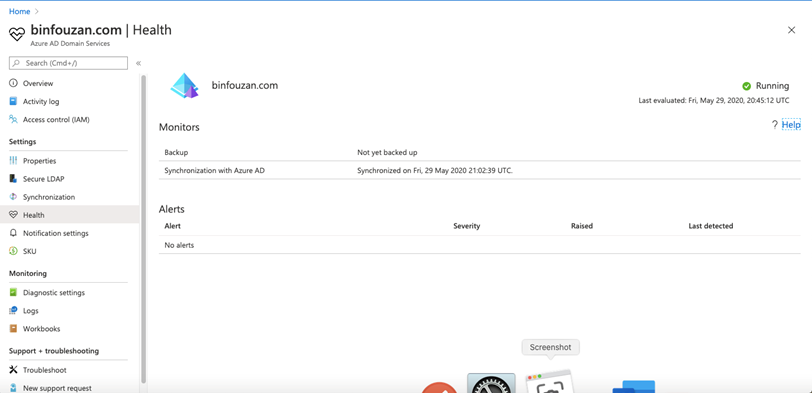The height and width of the screenshot is (393, 812).
Task: Click the Troubleshoot wrench icon
Action: click(x=13, y=370)
